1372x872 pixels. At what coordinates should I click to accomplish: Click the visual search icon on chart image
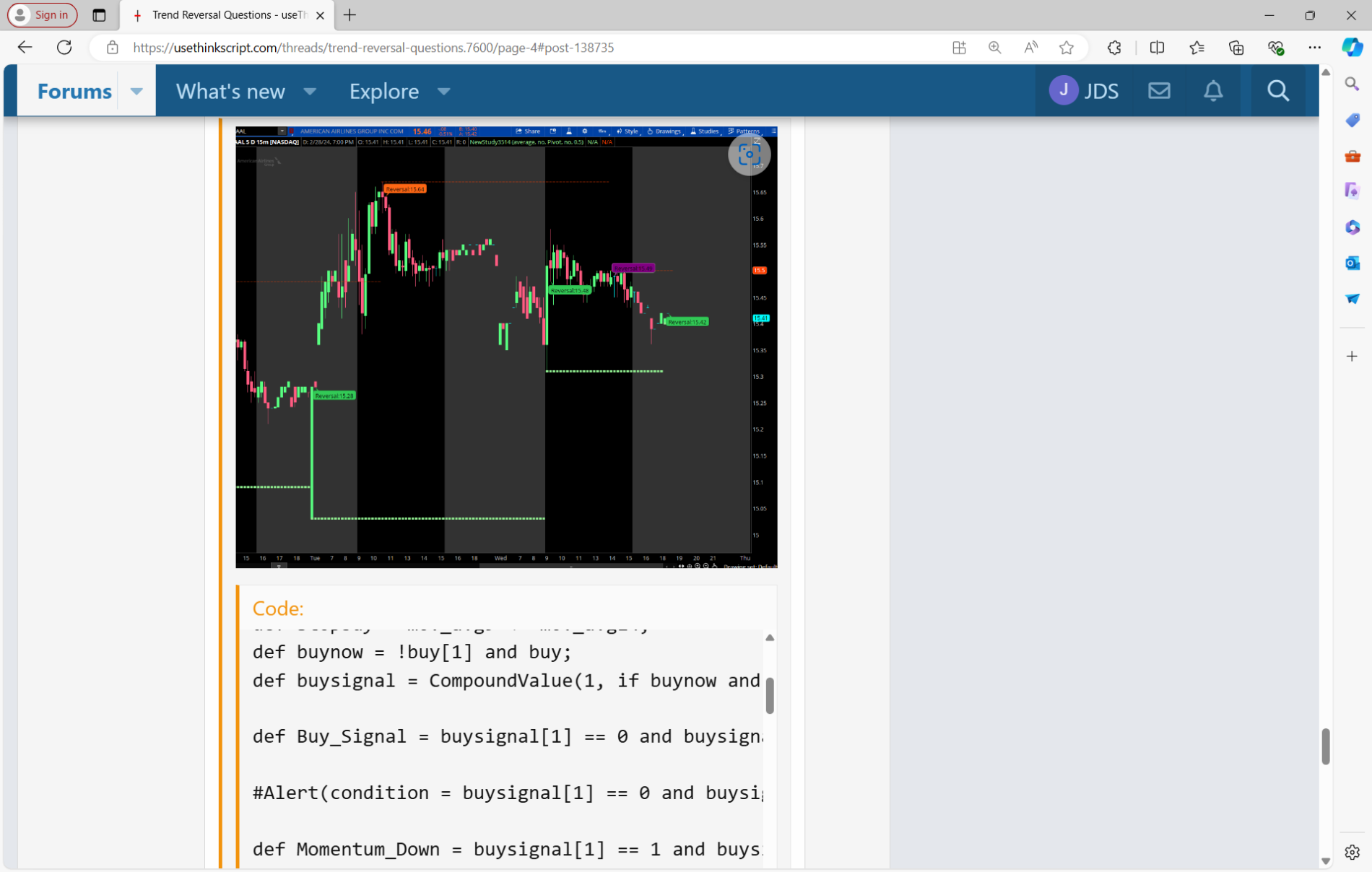click(x=749, y=154)
